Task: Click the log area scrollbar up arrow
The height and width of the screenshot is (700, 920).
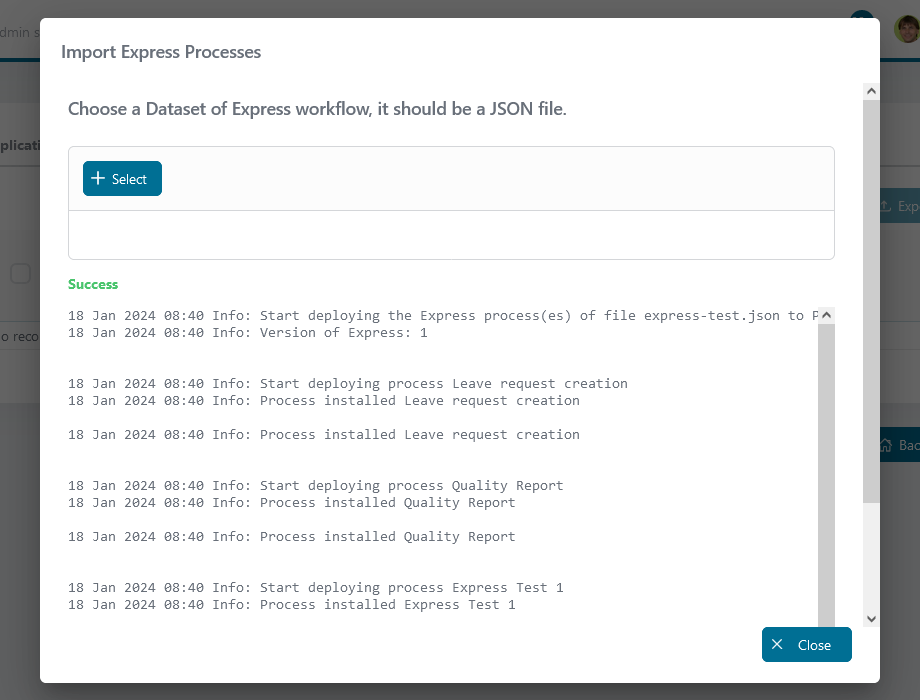Action: pyautogui.click(x=826, y=315)
